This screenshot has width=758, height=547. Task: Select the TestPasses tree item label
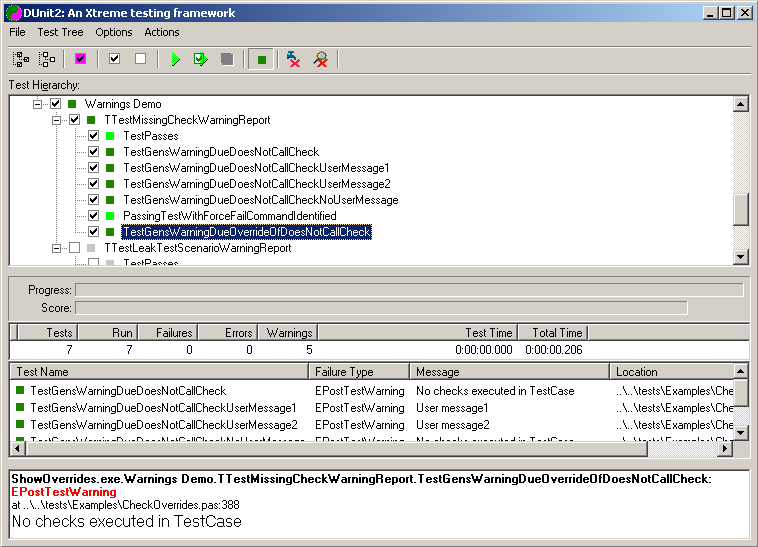[151, 136]
